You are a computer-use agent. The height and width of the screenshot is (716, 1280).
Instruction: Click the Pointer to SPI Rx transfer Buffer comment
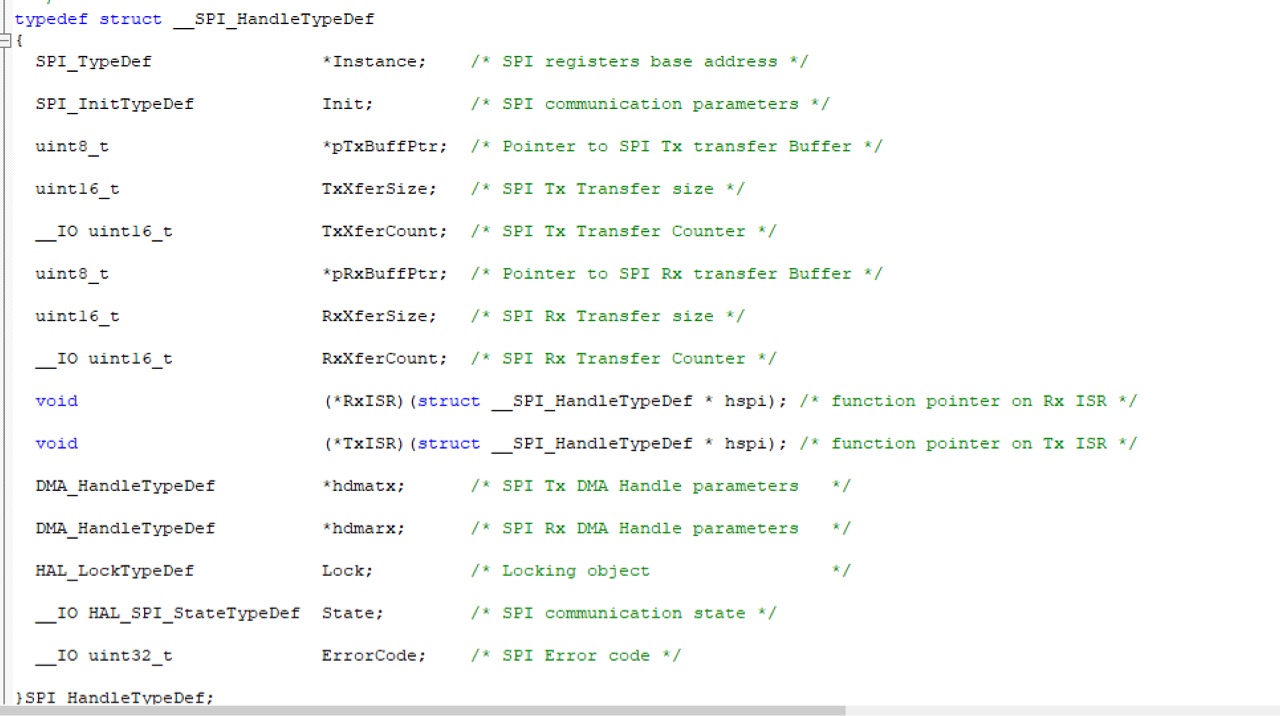676,274
